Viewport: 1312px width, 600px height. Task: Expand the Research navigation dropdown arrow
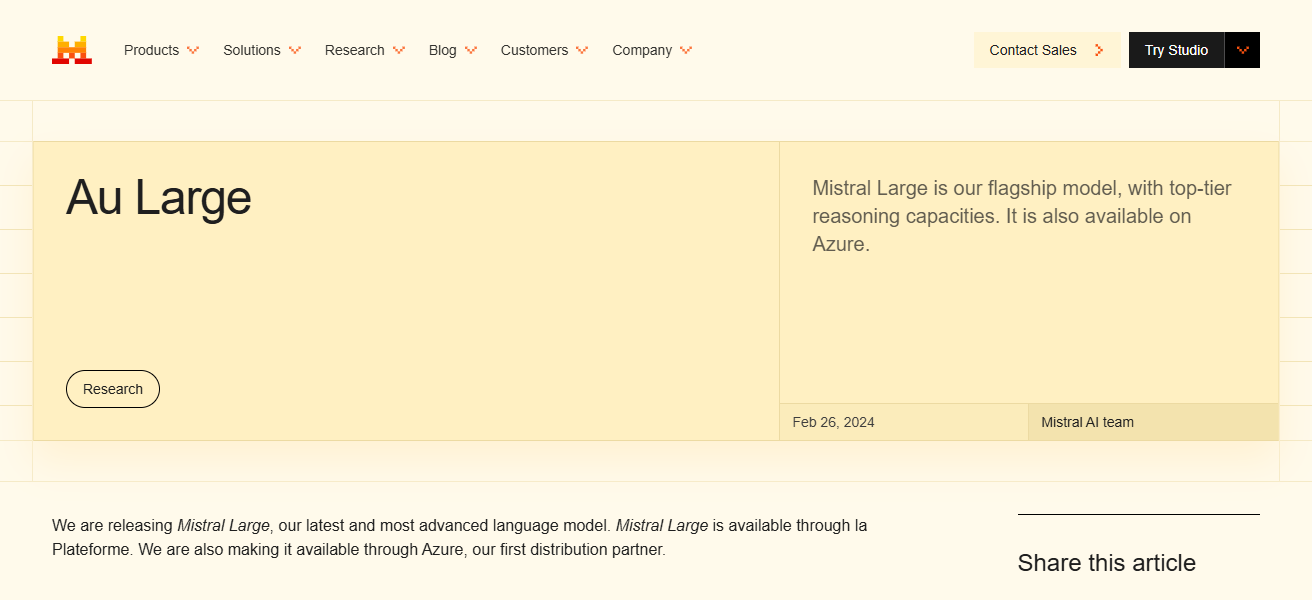[x=399, y=50]
